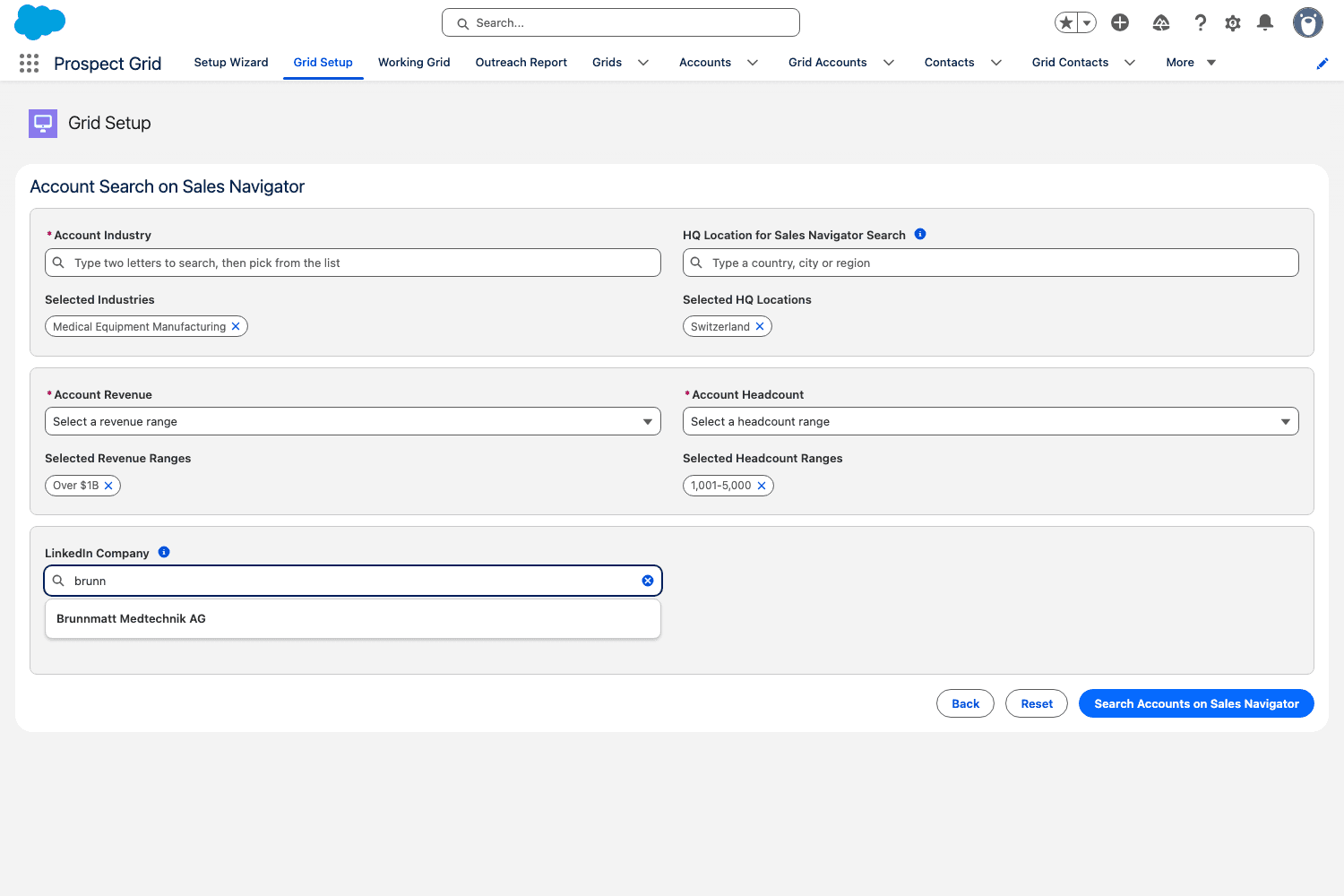
Task: Clear the LinkedIn Company search text
Action: coord(648,581)
